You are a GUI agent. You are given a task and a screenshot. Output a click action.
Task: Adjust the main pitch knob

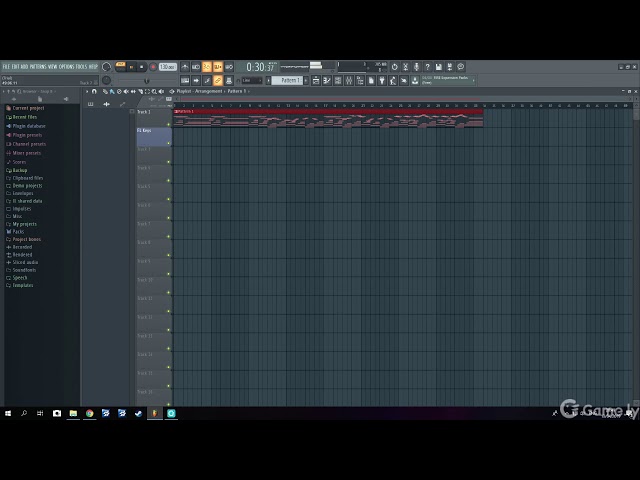(106, 80)
